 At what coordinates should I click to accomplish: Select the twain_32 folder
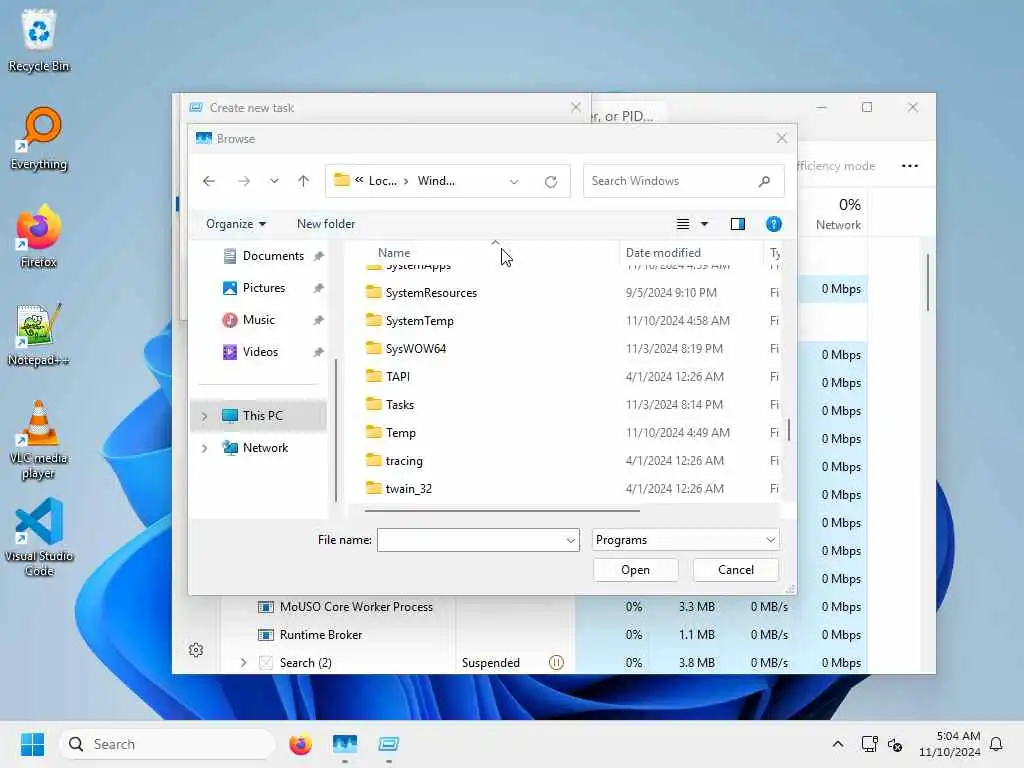pyautogui.click(x=408, y=490)
